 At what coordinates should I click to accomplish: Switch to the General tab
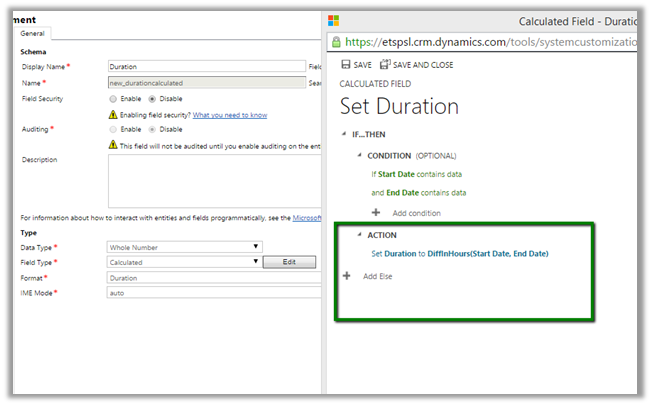pyautogui.click(x=34, y=33)
